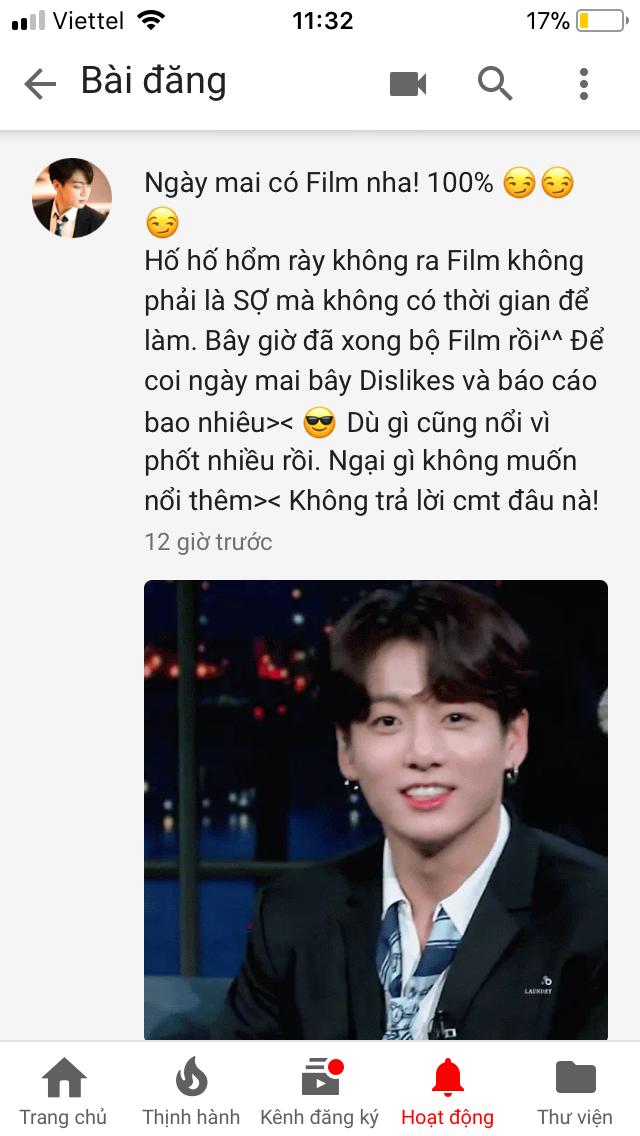Select the Trang chủ tab label
Image resolution: width=640 pixels, height=1136 pixels.
[x=63, y=1117]
